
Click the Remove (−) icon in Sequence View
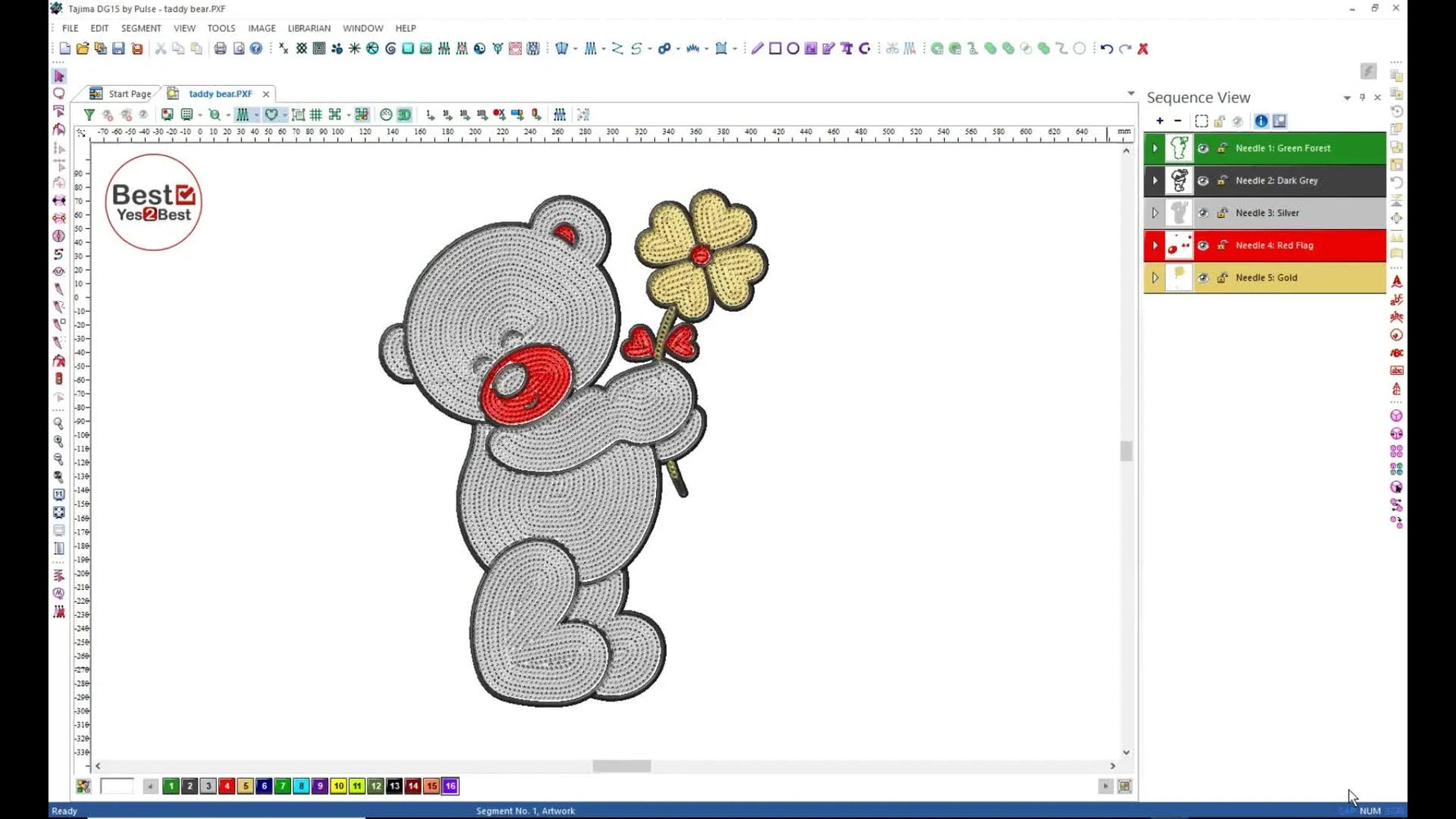(1178, 121)
